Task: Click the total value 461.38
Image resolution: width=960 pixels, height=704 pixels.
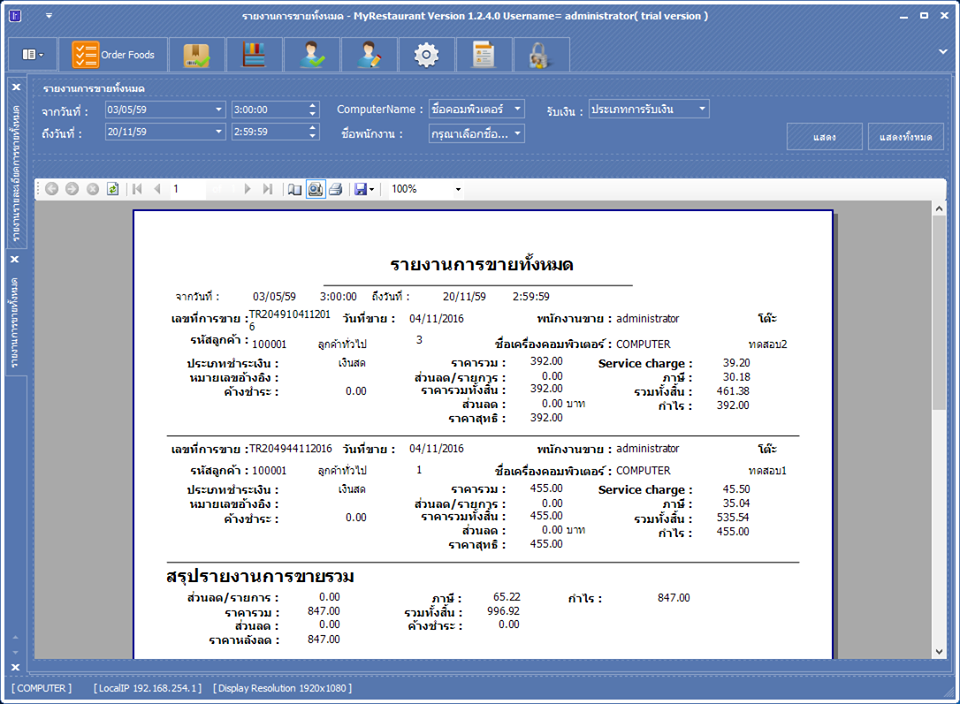Action: [733, 391]
